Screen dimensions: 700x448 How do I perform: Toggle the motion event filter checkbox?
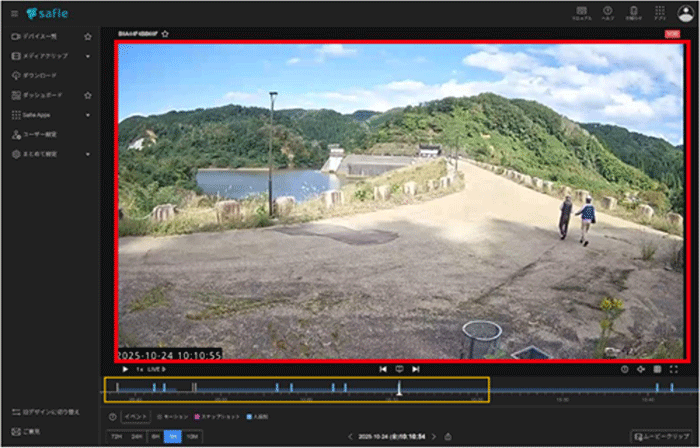point(160,416)
